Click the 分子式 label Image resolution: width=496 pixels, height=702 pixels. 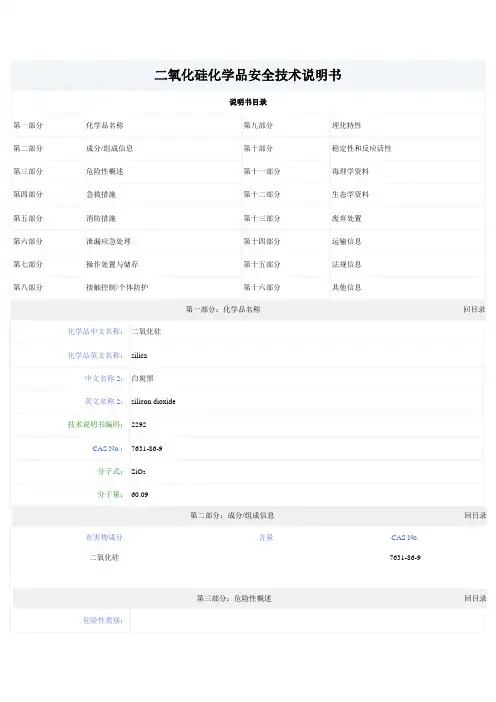click(x=110, y=471)
